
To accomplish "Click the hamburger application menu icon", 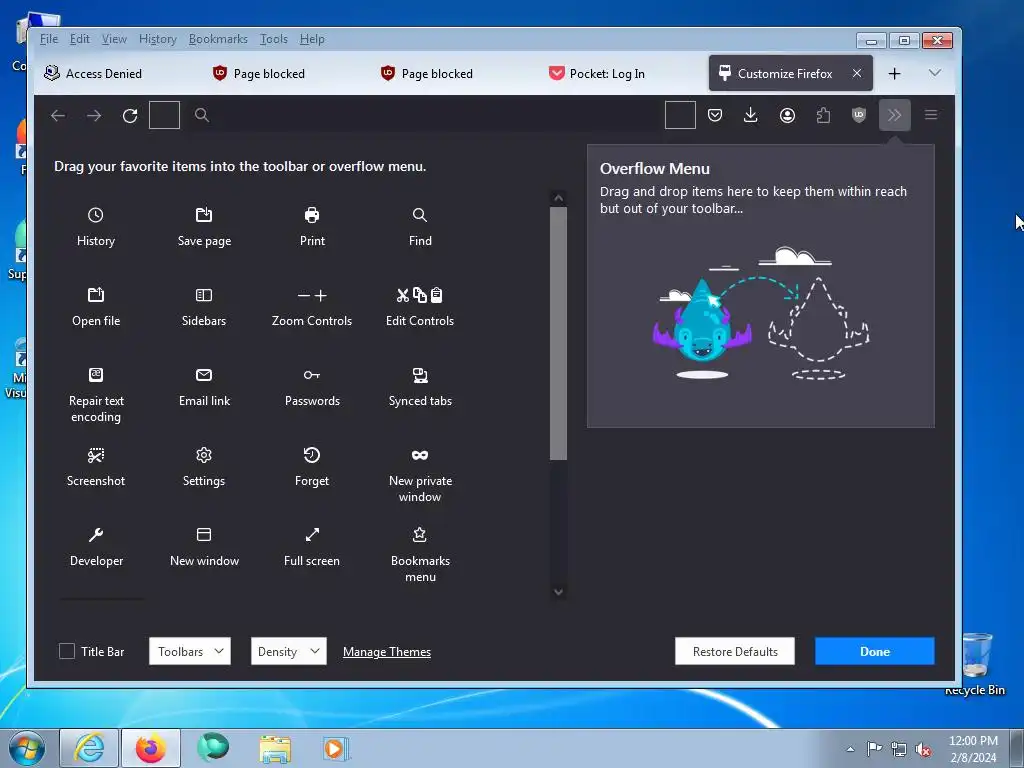I will pos(931,116).
